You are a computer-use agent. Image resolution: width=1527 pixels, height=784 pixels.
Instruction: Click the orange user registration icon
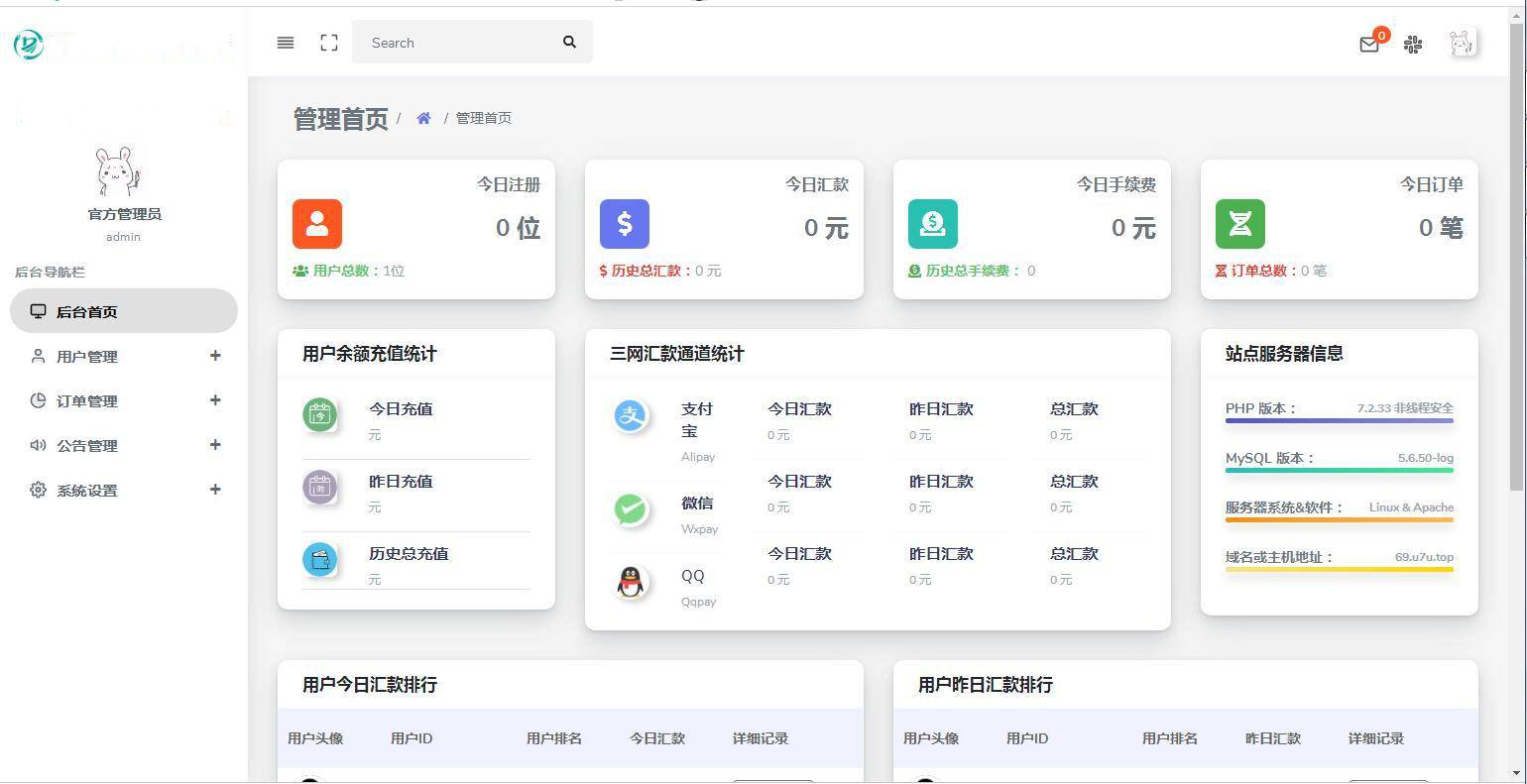[317, 224]
